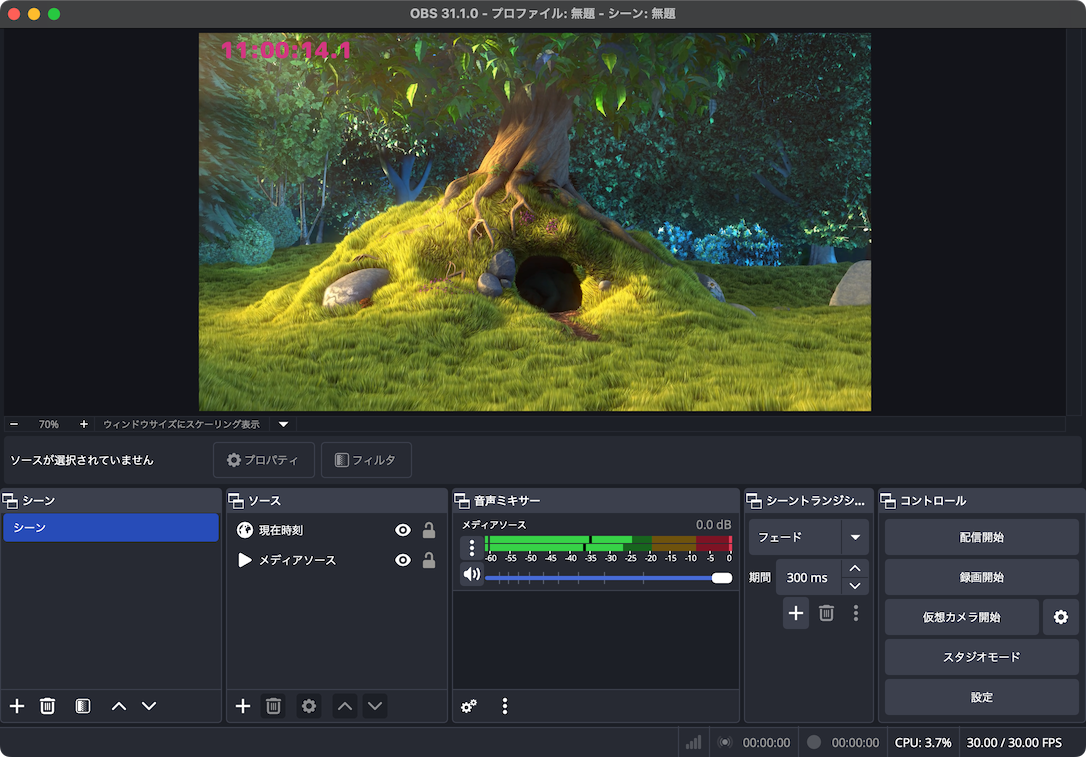Open フェード transition dropdown

click(x=808, y=537)
